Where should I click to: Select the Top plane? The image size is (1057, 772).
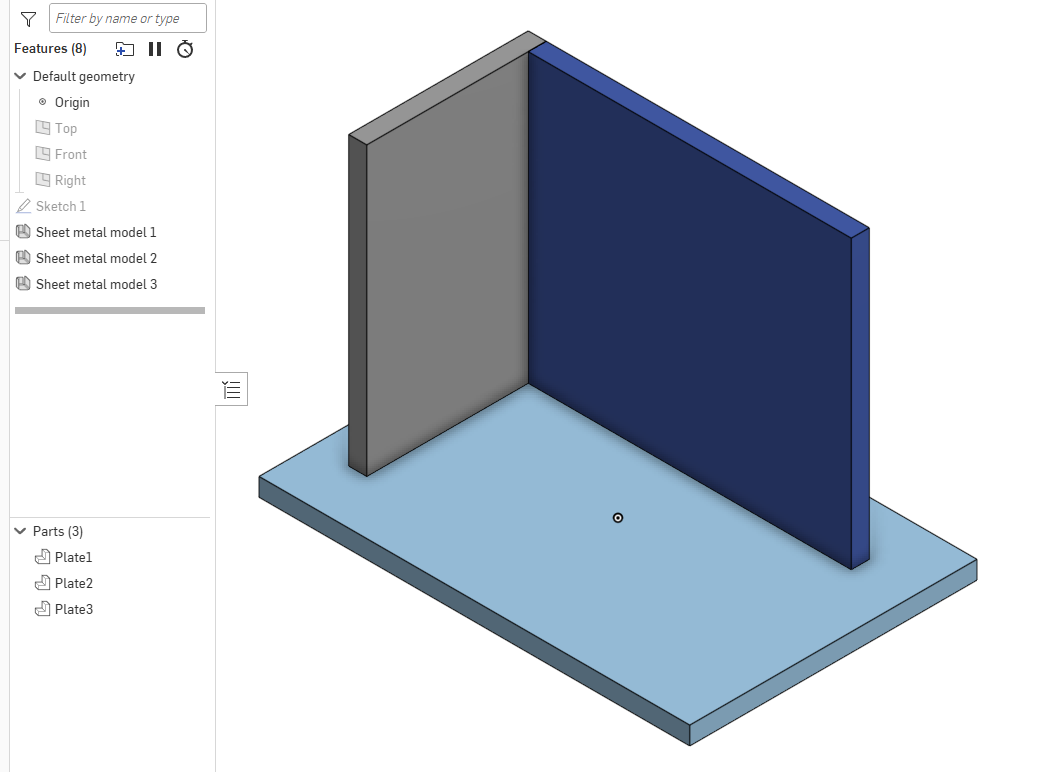[x=65, y=127]
